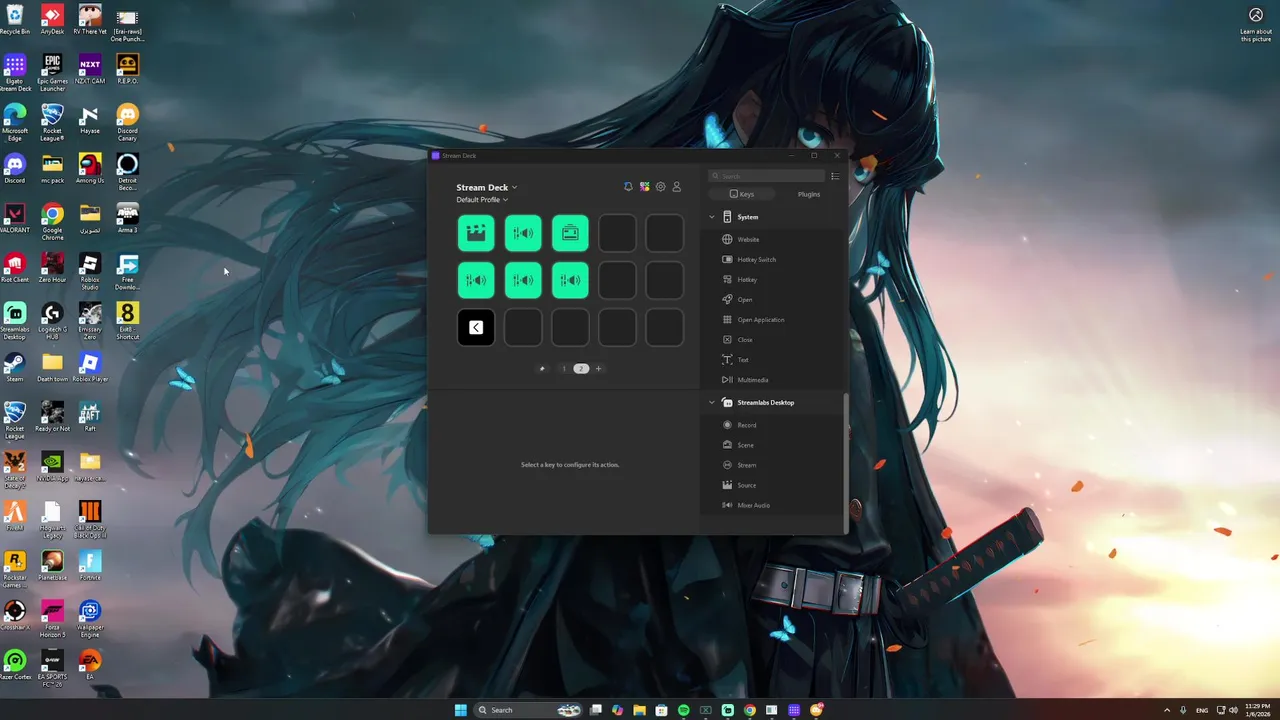Open the Windows Start menu
This screenshot has height=720, width=1280.
pyautogui.click(x=460, y=710)
